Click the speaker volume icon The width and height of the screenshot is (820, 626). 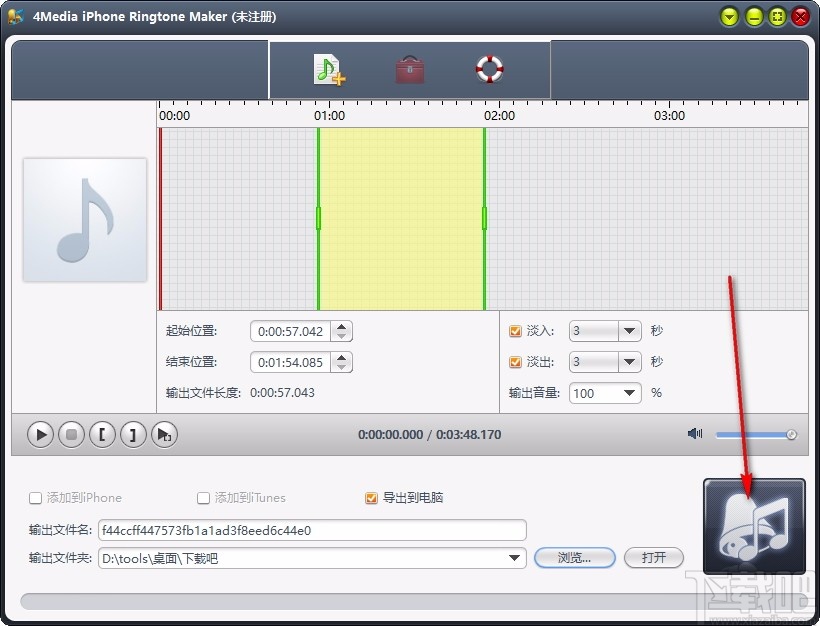(696, 434)
